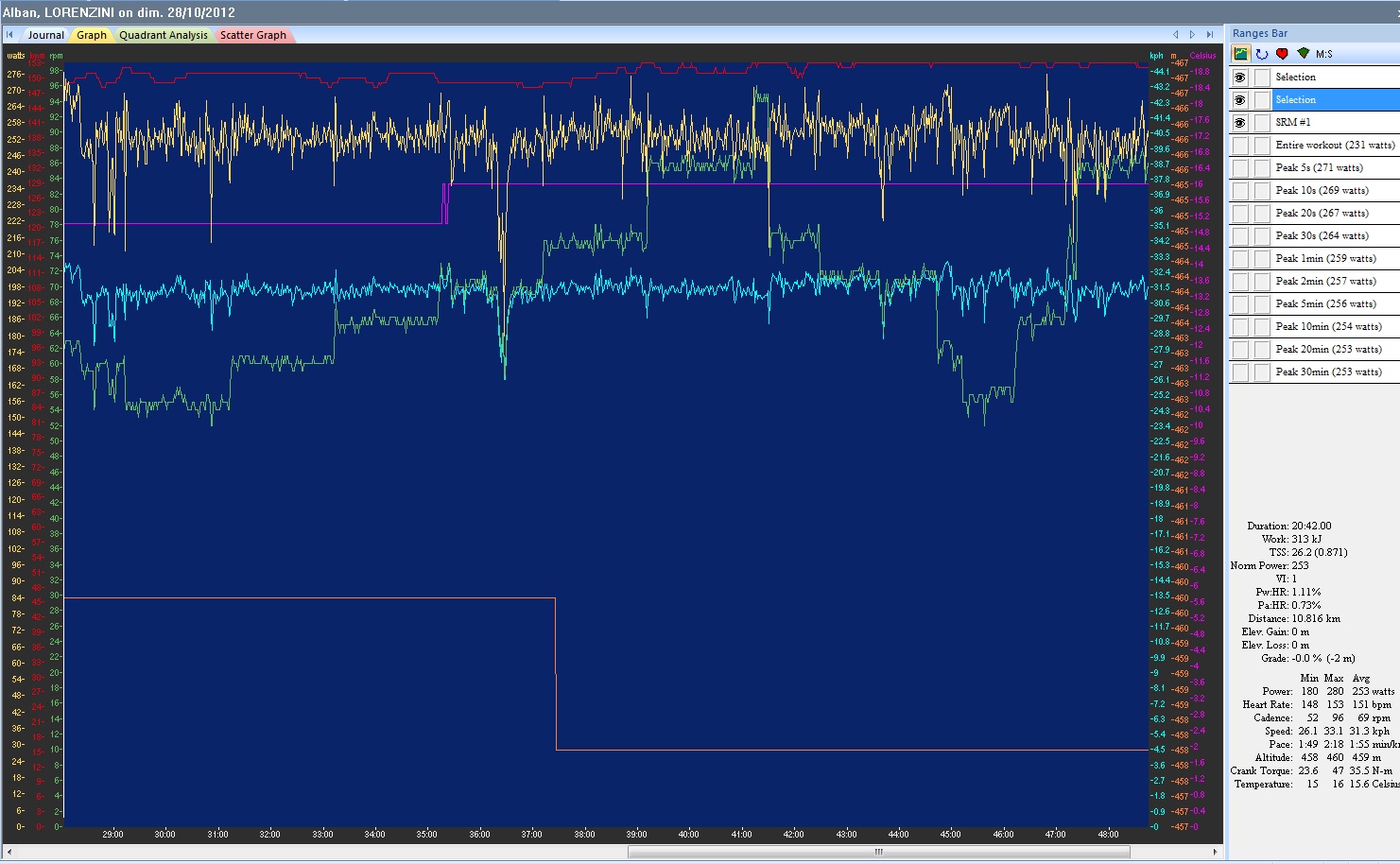Click the Norm Power: 253 statistic

pyautogui.click(x=1270, y=565)
